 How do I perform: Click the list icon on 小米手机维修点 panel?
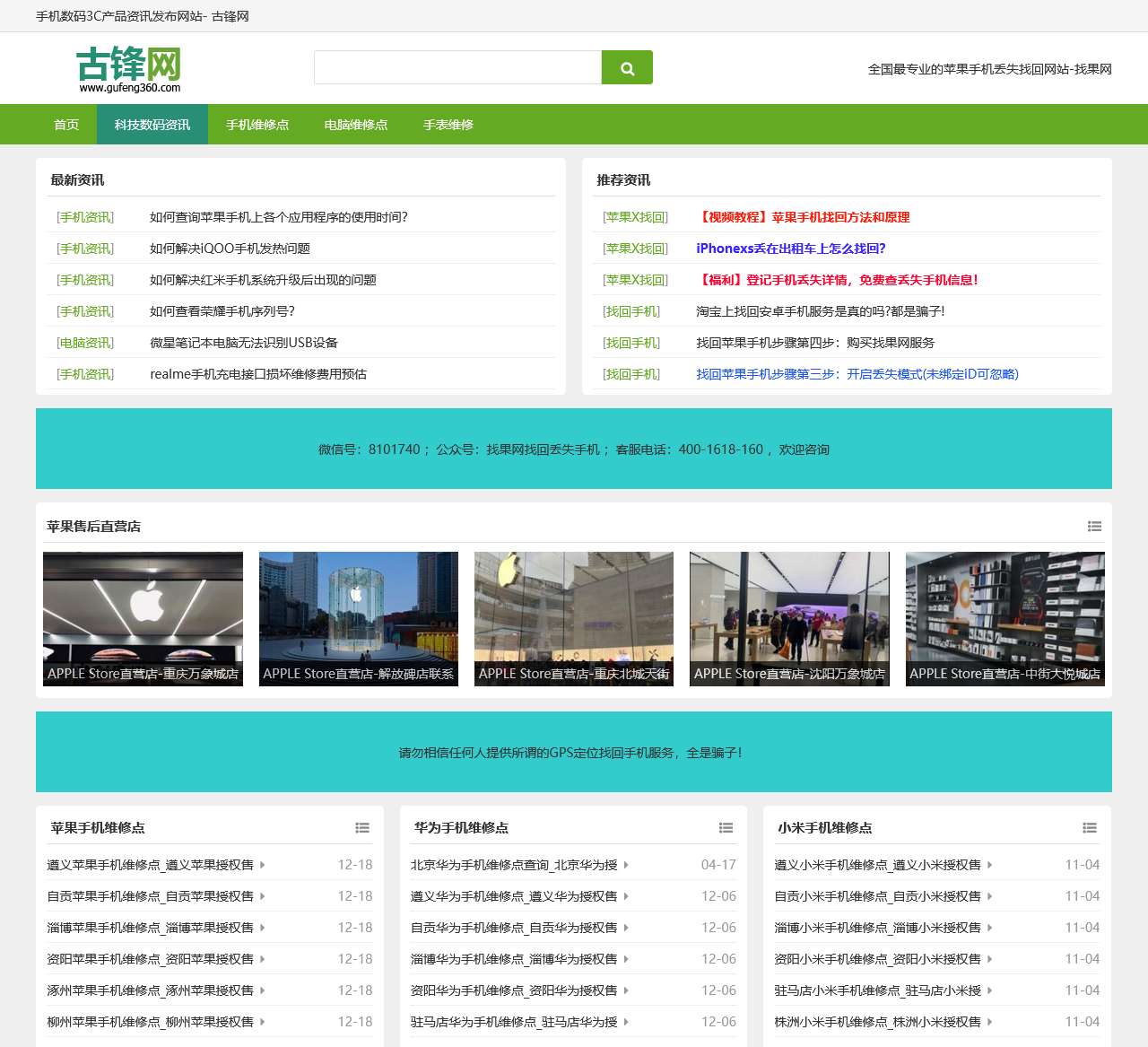[1090, 828]
